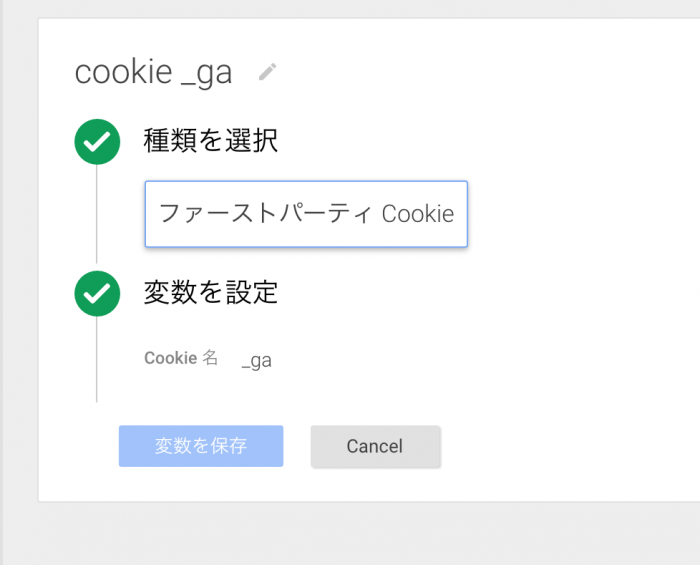The height and width of the screenshot is (565, 700).
Task: Click the vertical line below 変数を設定 checkmark
Action: [97, 360]
